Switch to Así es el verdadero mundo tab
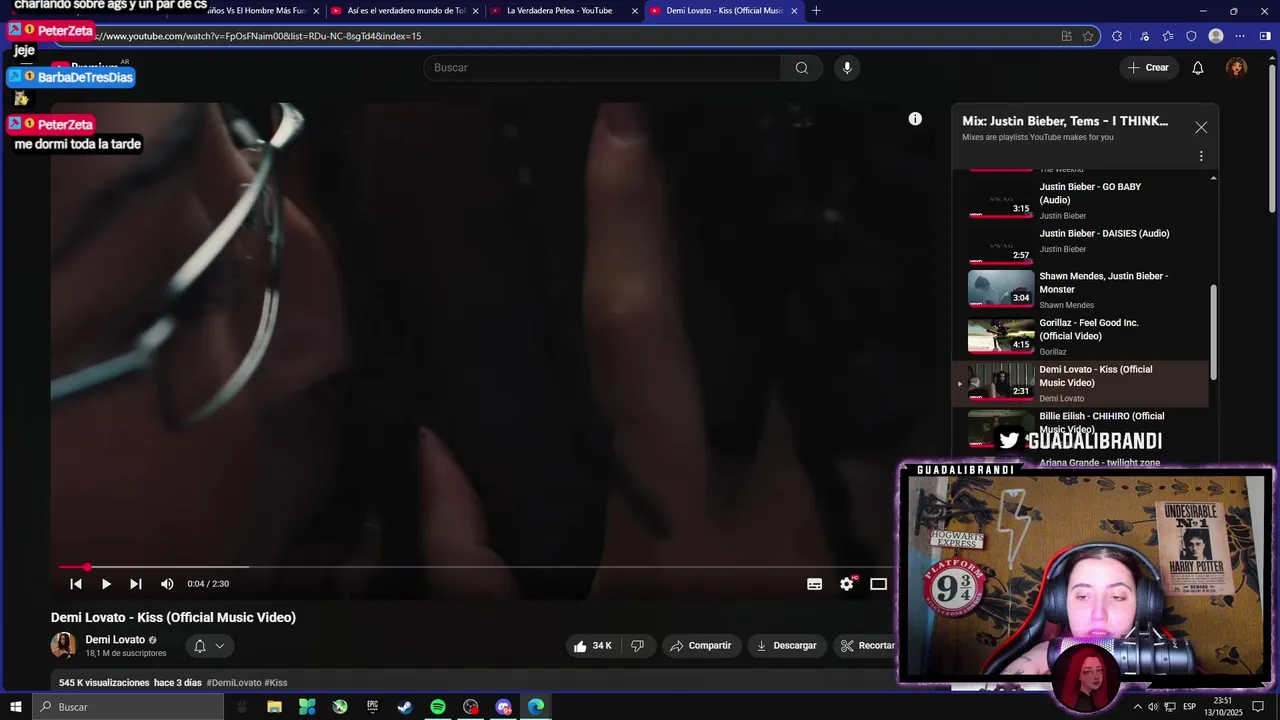This screenshot has width=1280, height=720. coord(406,11)
